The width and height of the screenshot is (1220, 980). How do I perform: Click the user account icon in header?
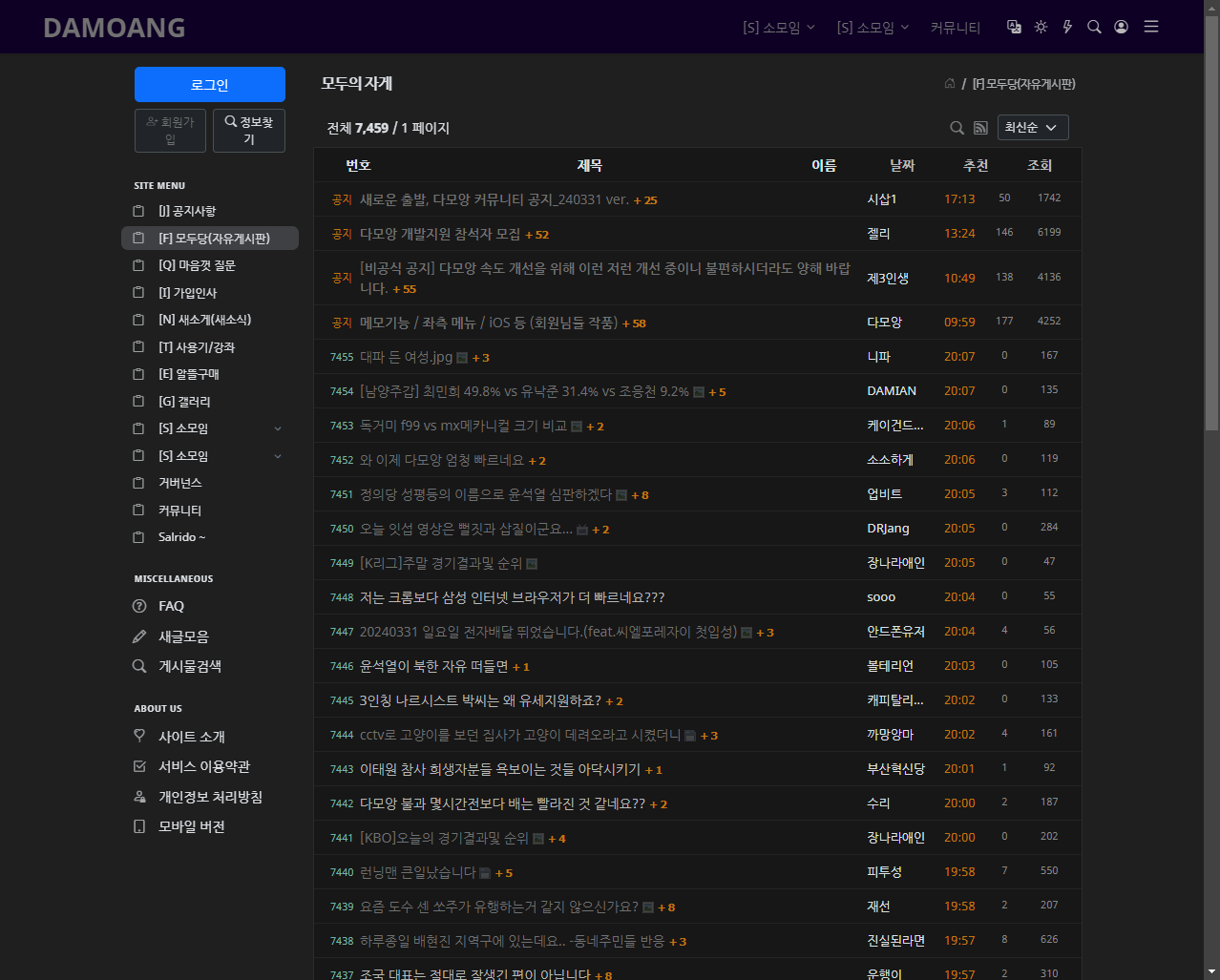point(1121,27)
